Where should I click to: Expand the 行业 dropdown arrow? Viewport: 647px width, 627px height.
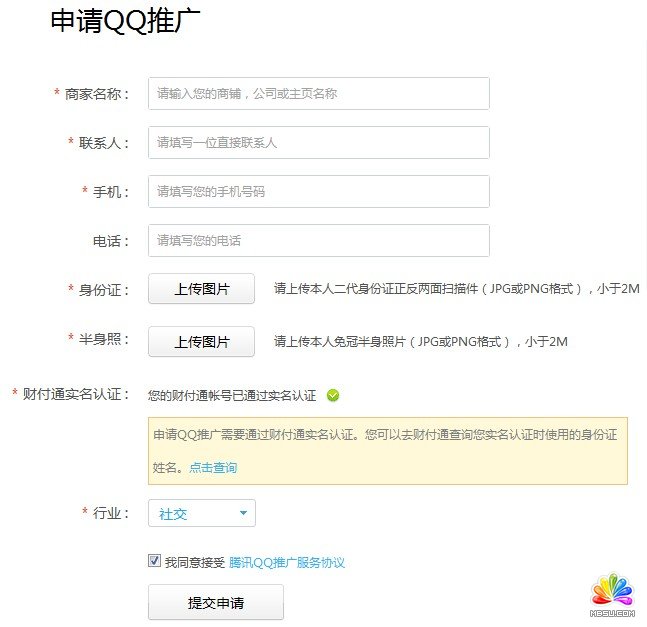point(243,514)
